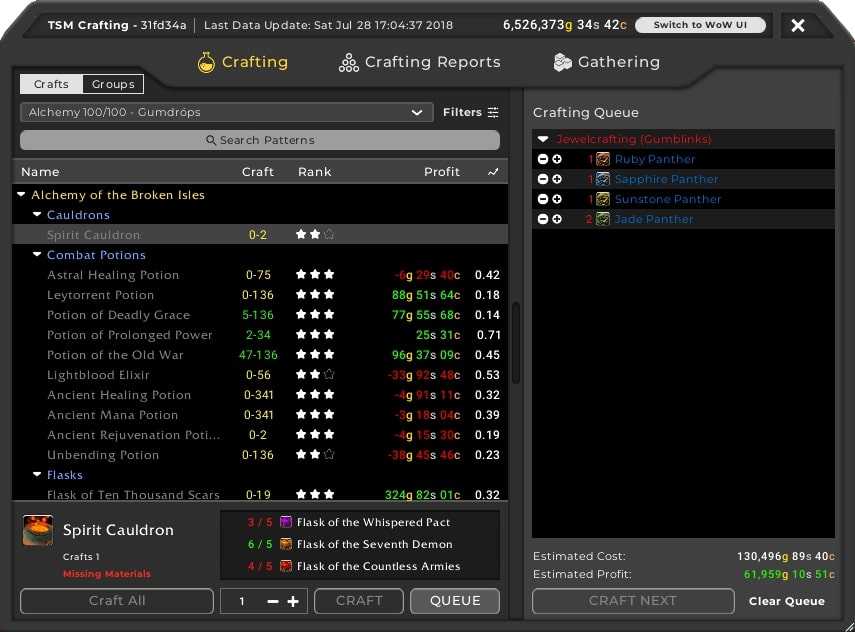Select Potion of the Old War

tap(260, 355)
